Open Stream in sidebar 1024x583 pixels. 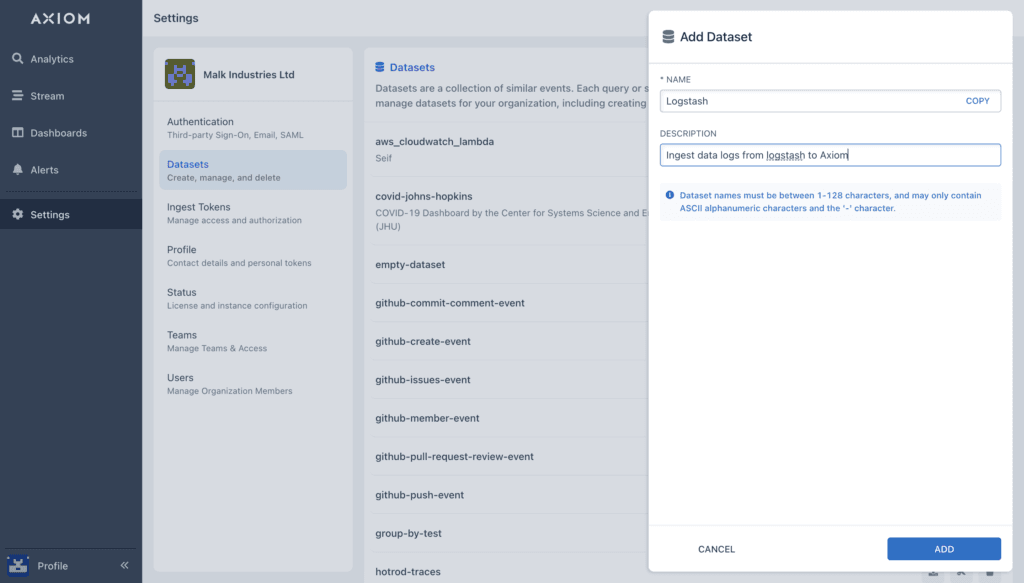pyautogui.click(x=47, y=96)
